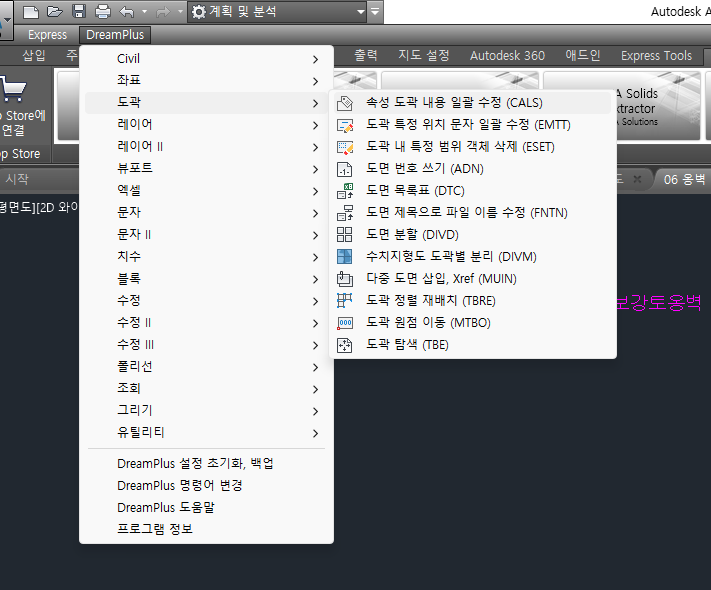Click the MTBO origin move icon
711x590 pixels.
tap(345, 323)
